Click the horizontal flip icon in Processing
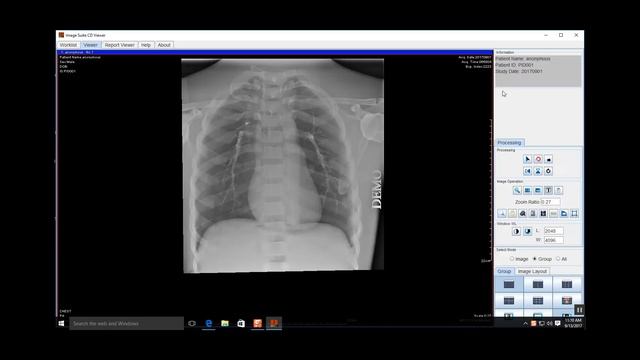The width and height of the screenshot is (640, 360). (x=527, y=171)
